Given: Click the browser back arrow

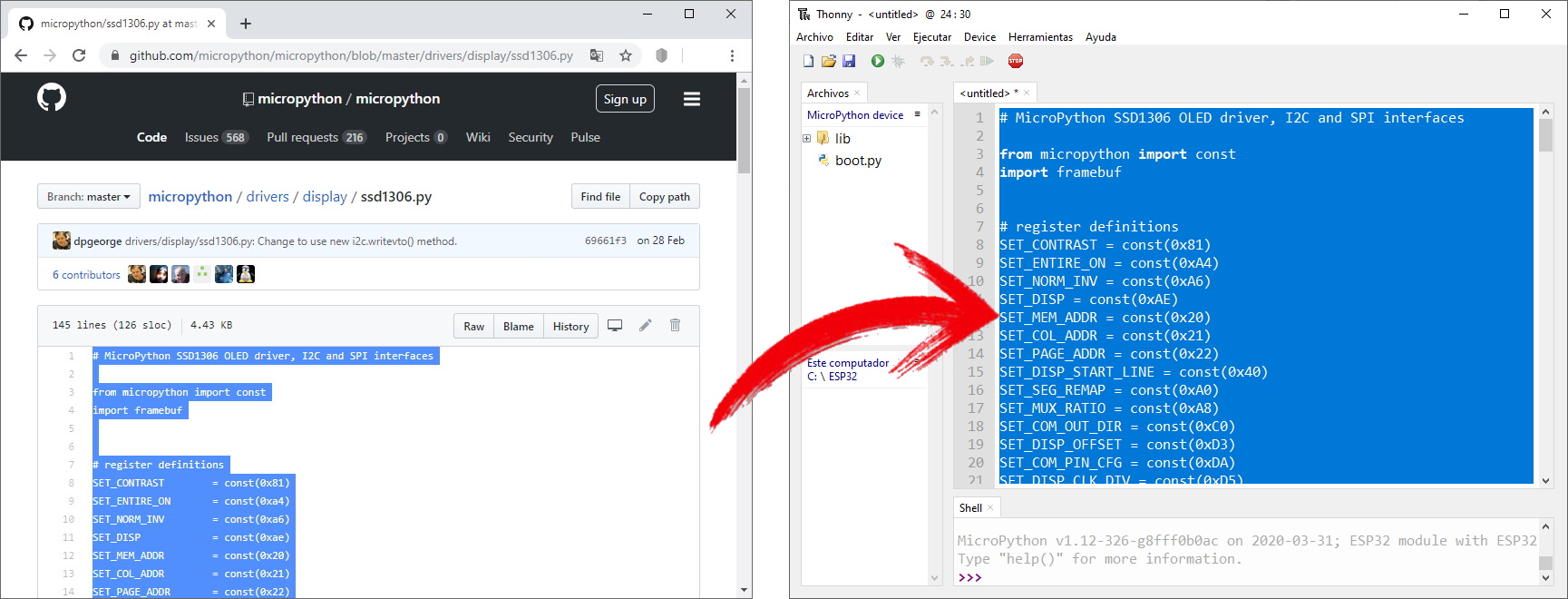Looking at the screenshot, I should click(21, 55).
